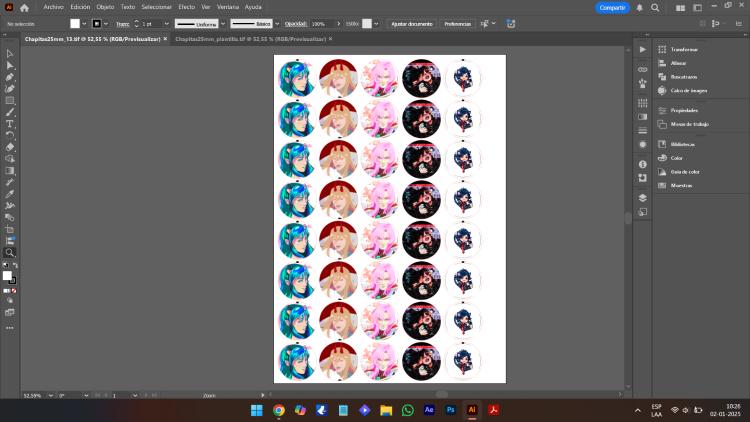Expand the opacity value arrow
The image size is (750, 422).
tap(339, 24)
